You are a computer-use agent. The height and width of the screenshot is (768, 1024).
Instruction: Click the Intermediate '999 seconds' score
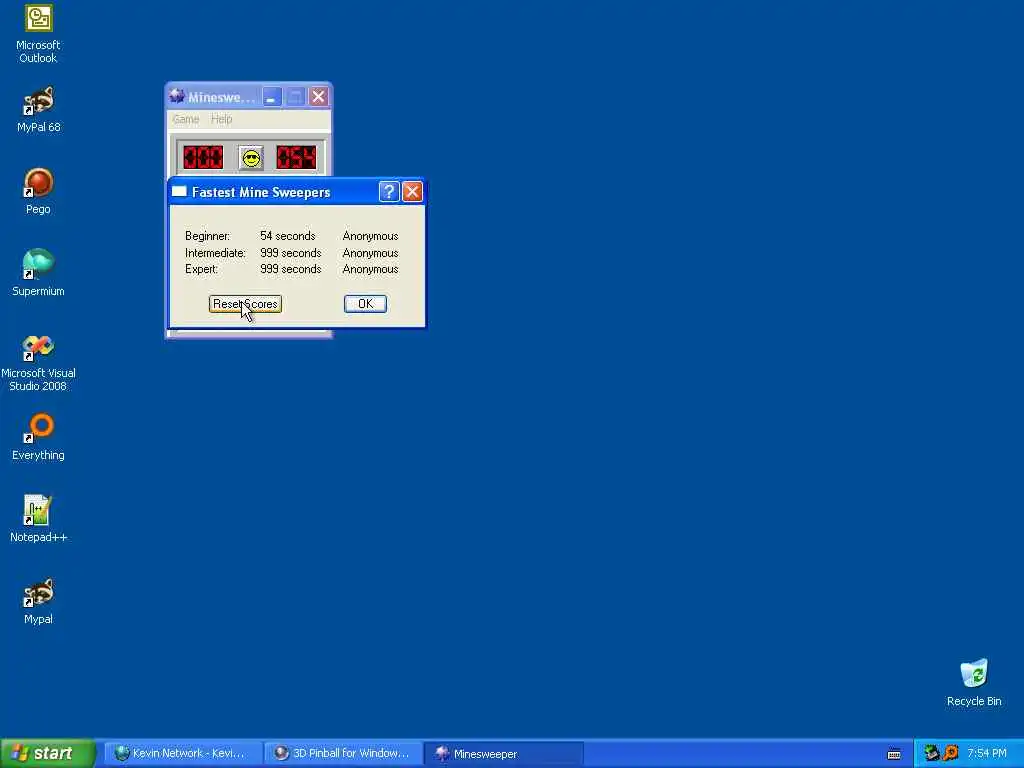point(291,253)
